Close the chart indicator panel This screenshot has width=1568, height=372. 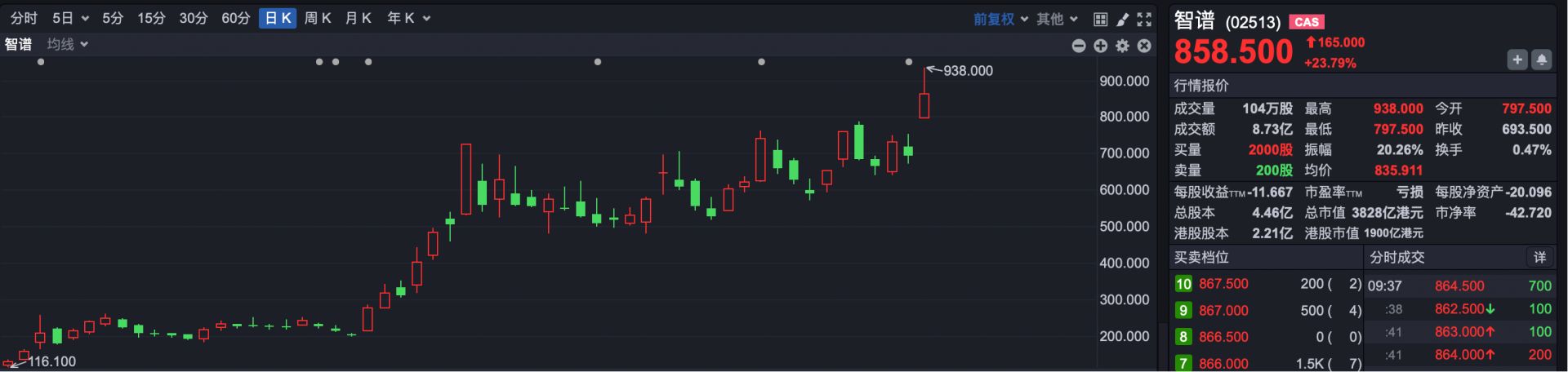click(x=1144, y=46)
